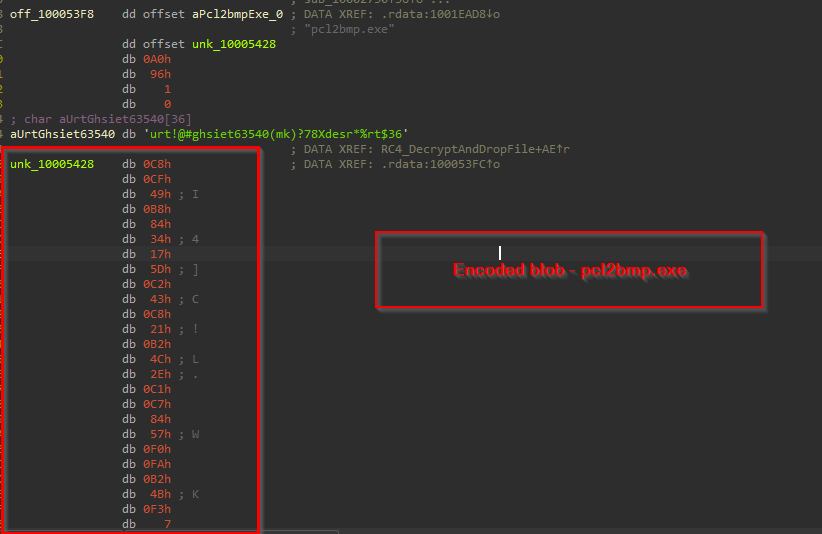822x534 pixels.
Task: Select the green unk_10005428 label definition
Action: [x=52, y=165]
